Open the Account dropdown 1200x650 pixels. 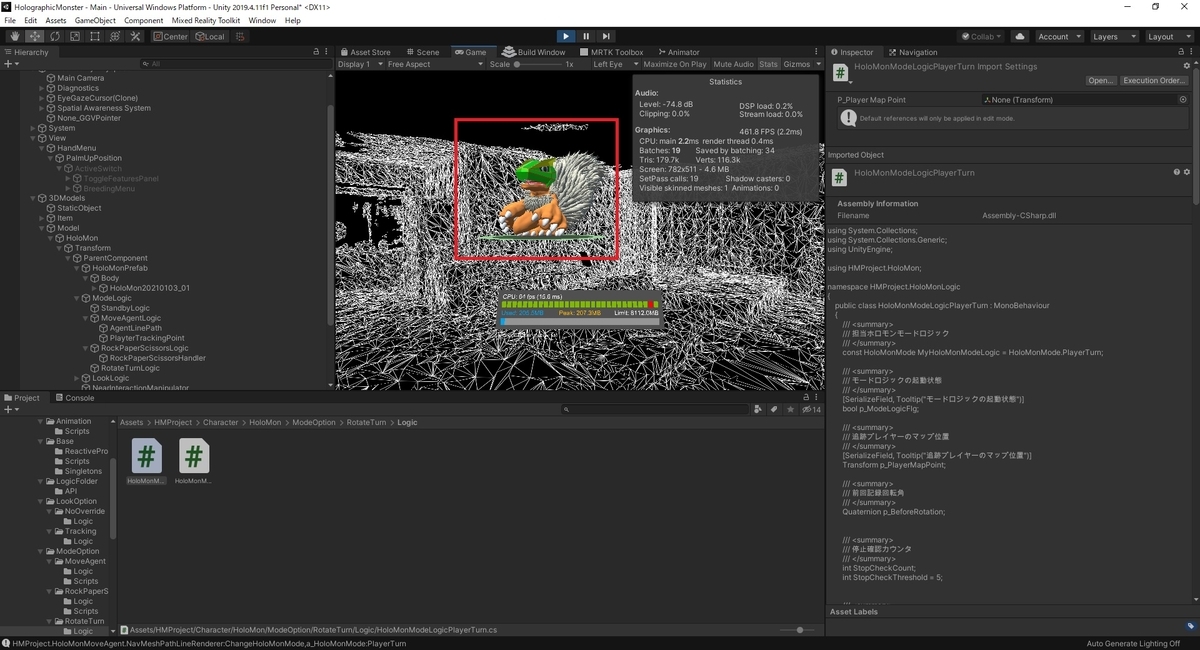[x=1058, y=36]
